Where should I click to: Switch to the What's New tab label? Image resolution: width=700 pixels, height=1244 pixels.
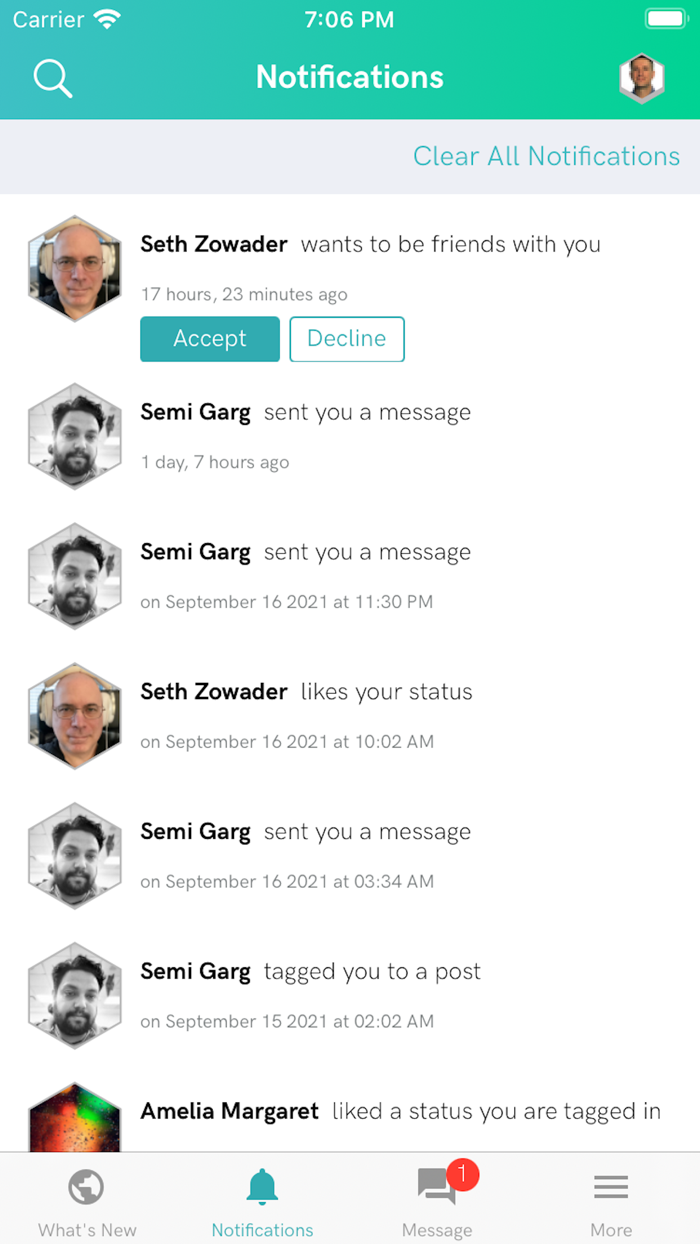coord(87,1230)
